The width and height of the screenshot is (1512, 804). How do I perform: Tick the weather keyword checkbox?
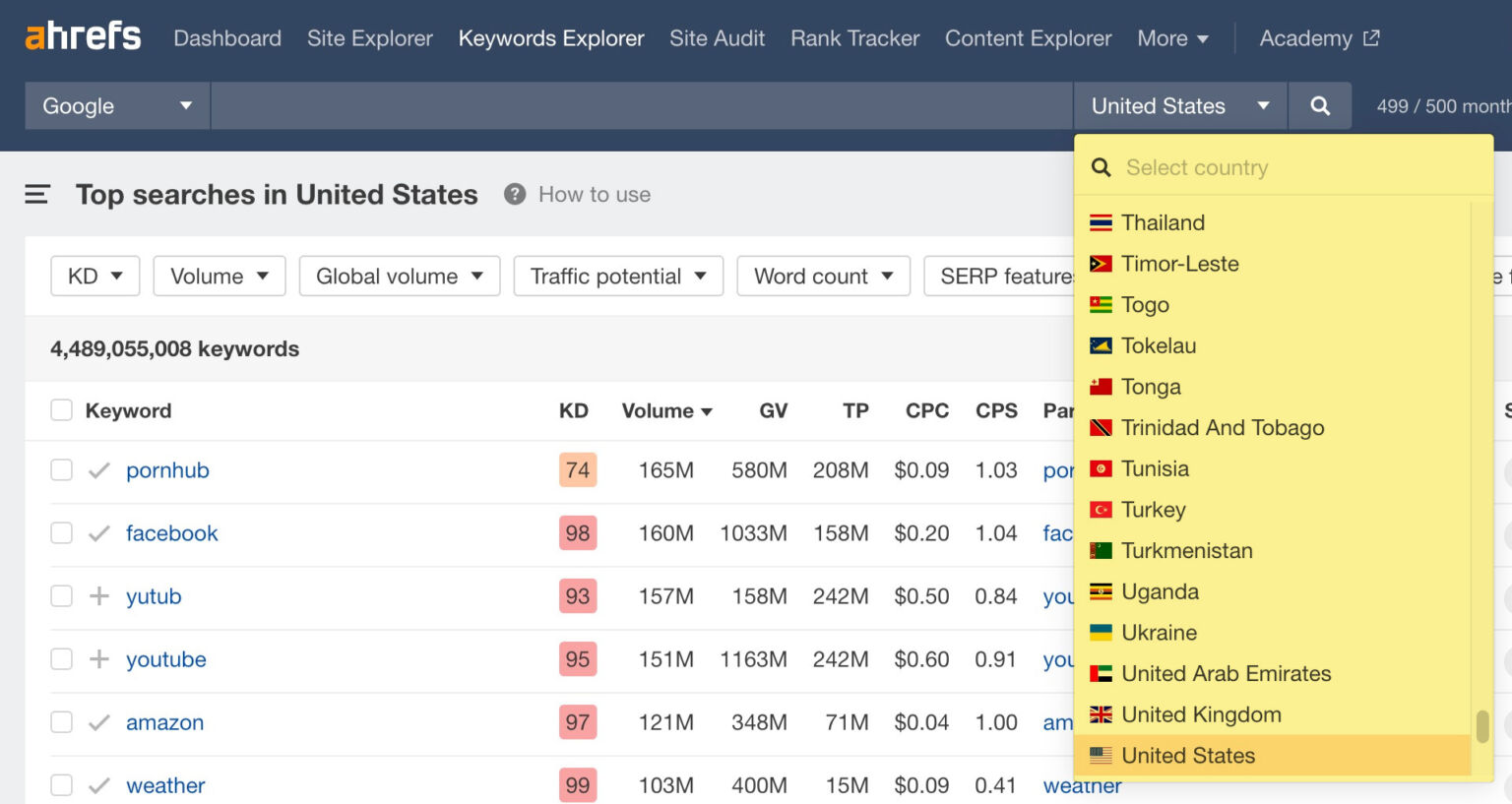[62, 785]
